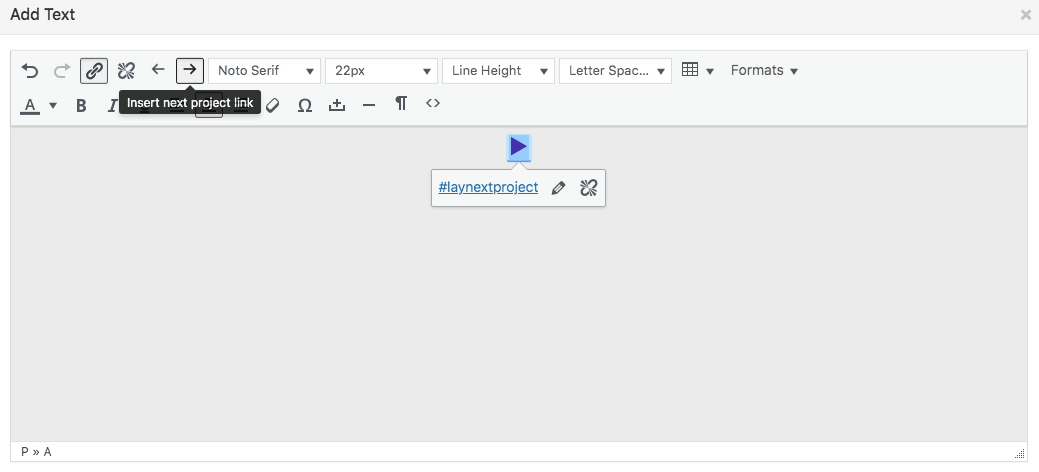Insert special character with Omega icon
The image size is (1039, 472).
tap(305, 105)
